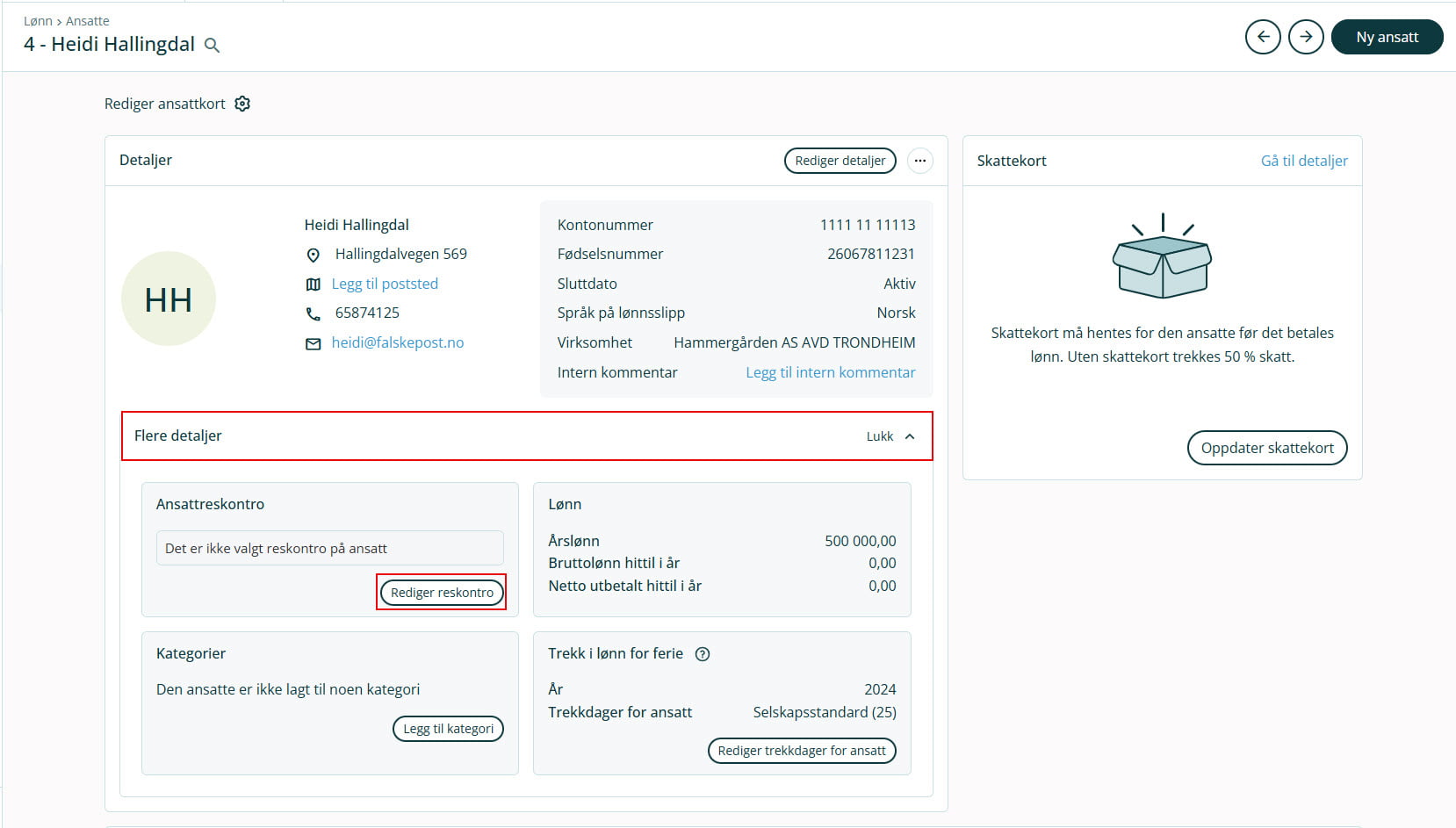Viewport: 1456px width, 828px height.
Task: Open Rediger reskontro
Action: (x=442, y=593)
